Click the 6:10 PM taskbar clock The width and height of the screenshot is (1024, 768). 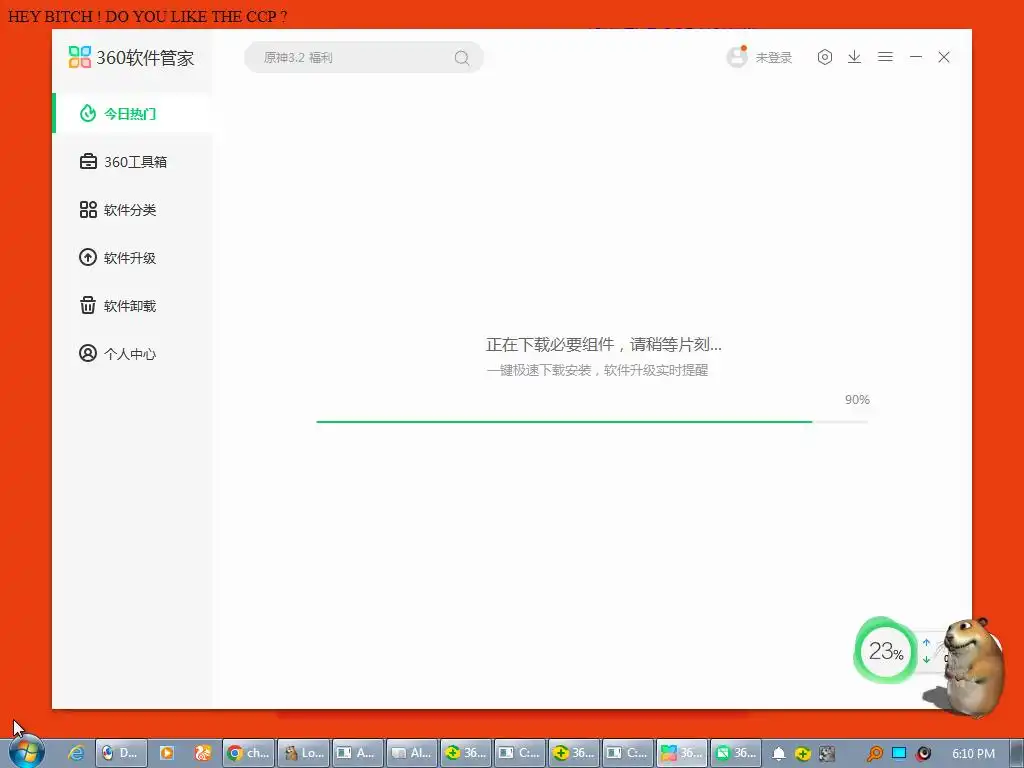pos(973,754)
